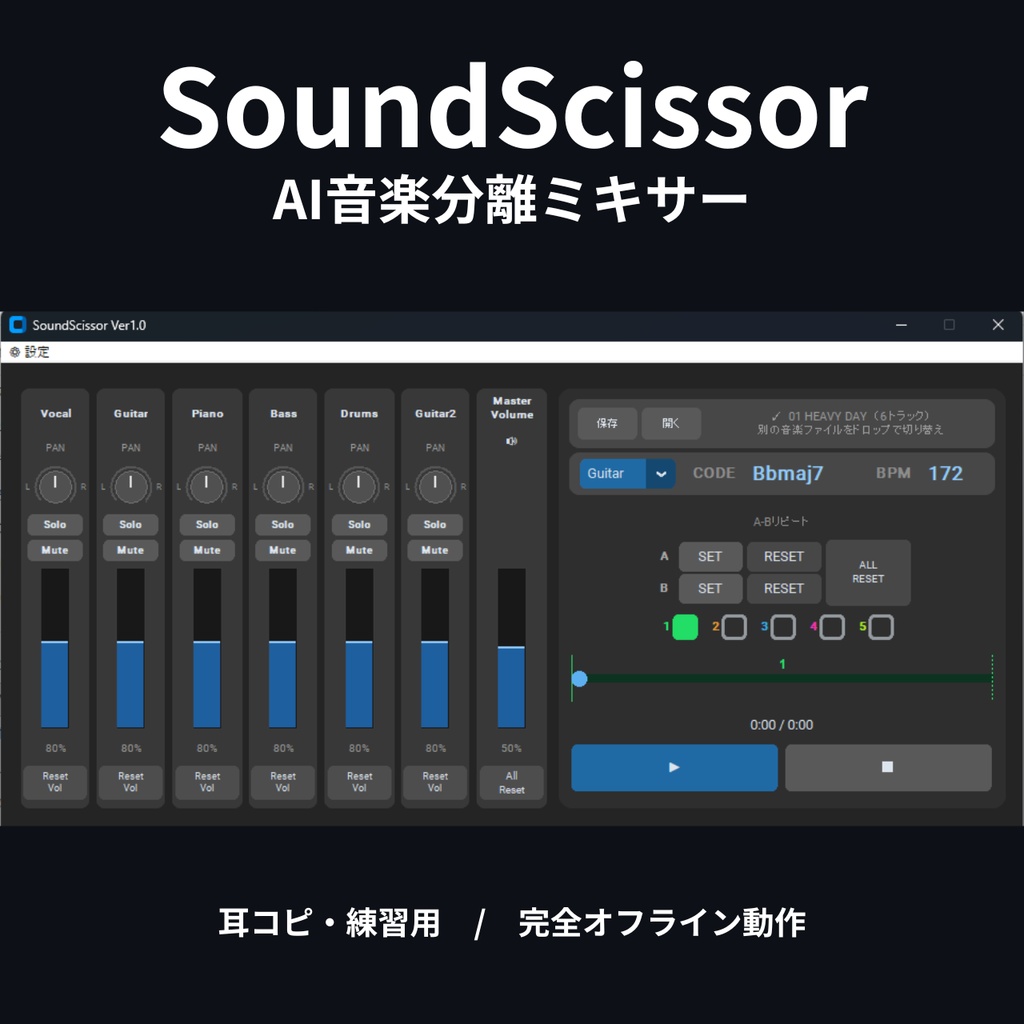1024x1024 pixels.
Task: Select repeat slot 3 box
Action: (x=783, y=627)
